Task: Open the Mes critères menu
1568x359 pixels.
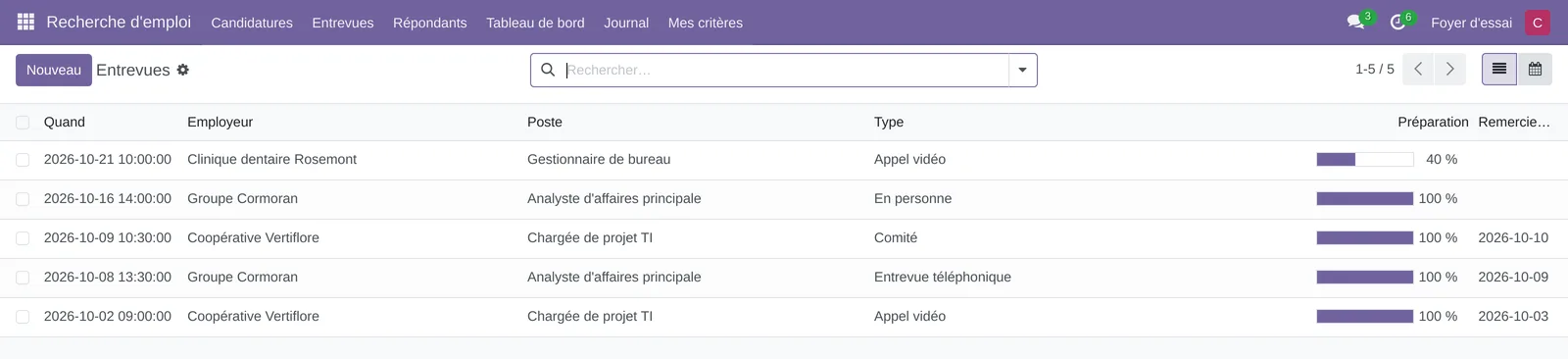Action: tap(706, 23)
